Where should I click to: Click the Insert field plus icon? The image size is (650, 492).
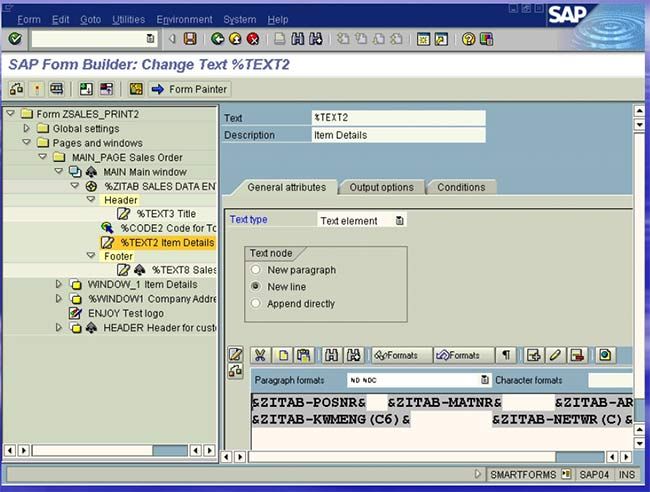pyautogui.click(x=533, y=355)
